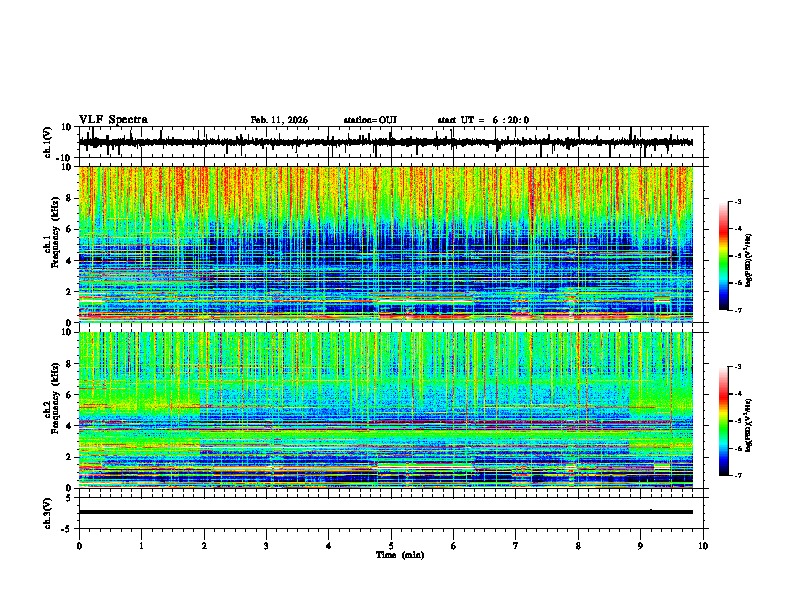The image size is (792, 612).
Task: Click the ch.1 "Frequency (kHz)" axis label
Action: (x=55, y=233)
